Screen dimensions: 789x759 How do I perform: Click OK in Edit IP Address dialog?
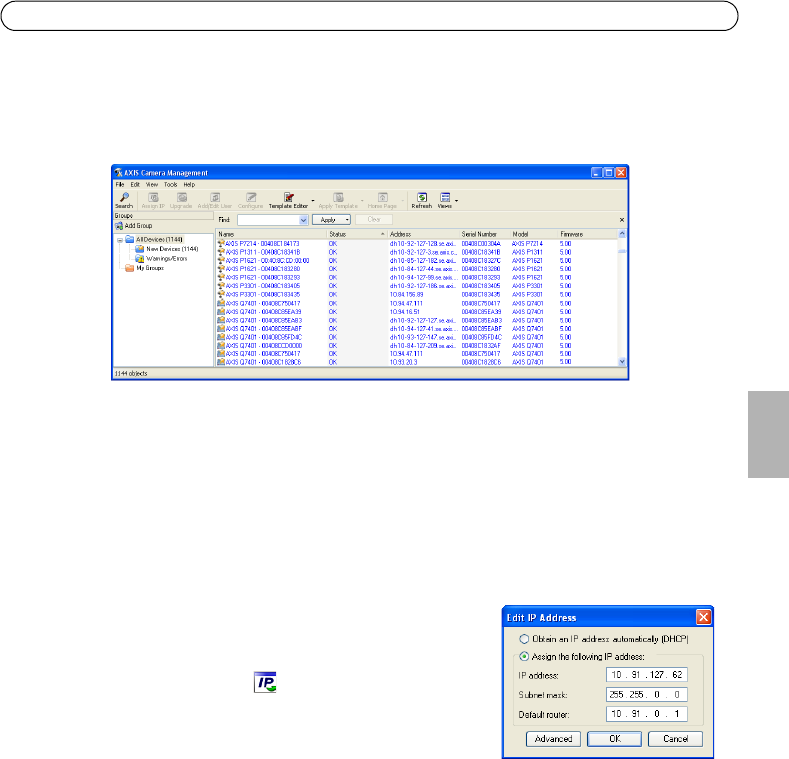tap(615, 738)
